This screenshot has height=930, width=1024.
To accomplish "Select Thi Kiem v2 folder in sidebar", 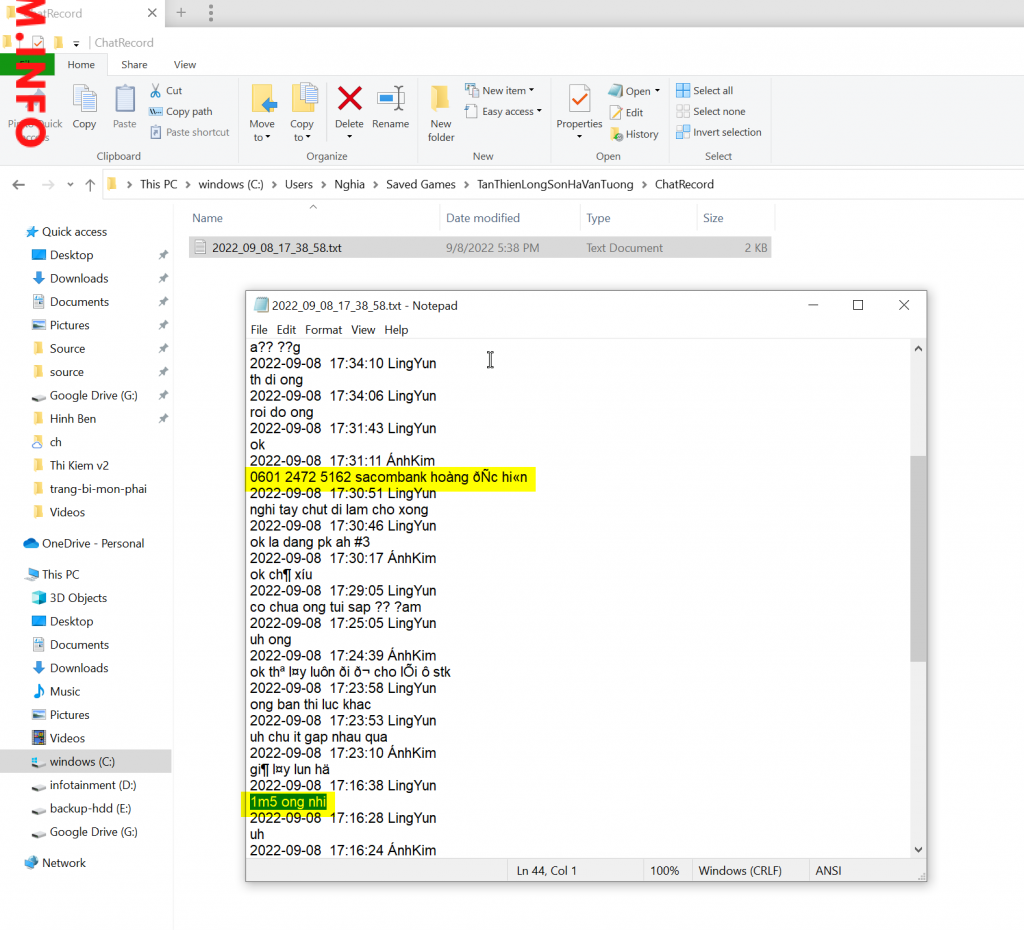I will coord(79,465).
